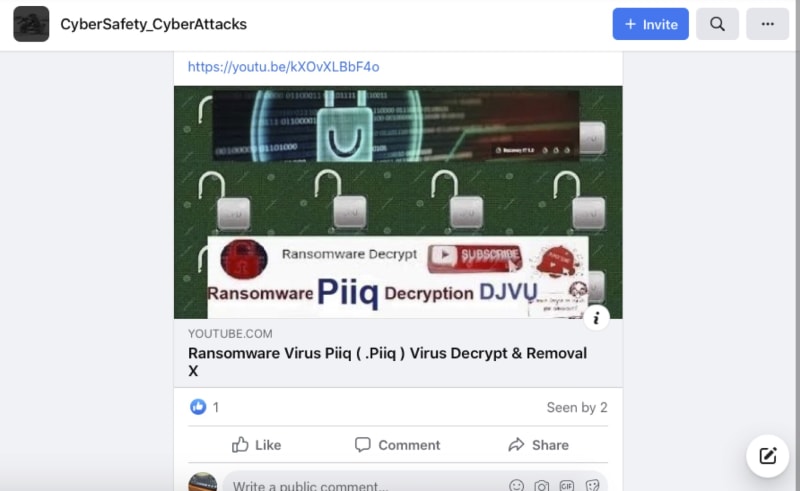Open the Ransomware Virus Piiq video title
The image size is (800, 491).
coord(387,361)
